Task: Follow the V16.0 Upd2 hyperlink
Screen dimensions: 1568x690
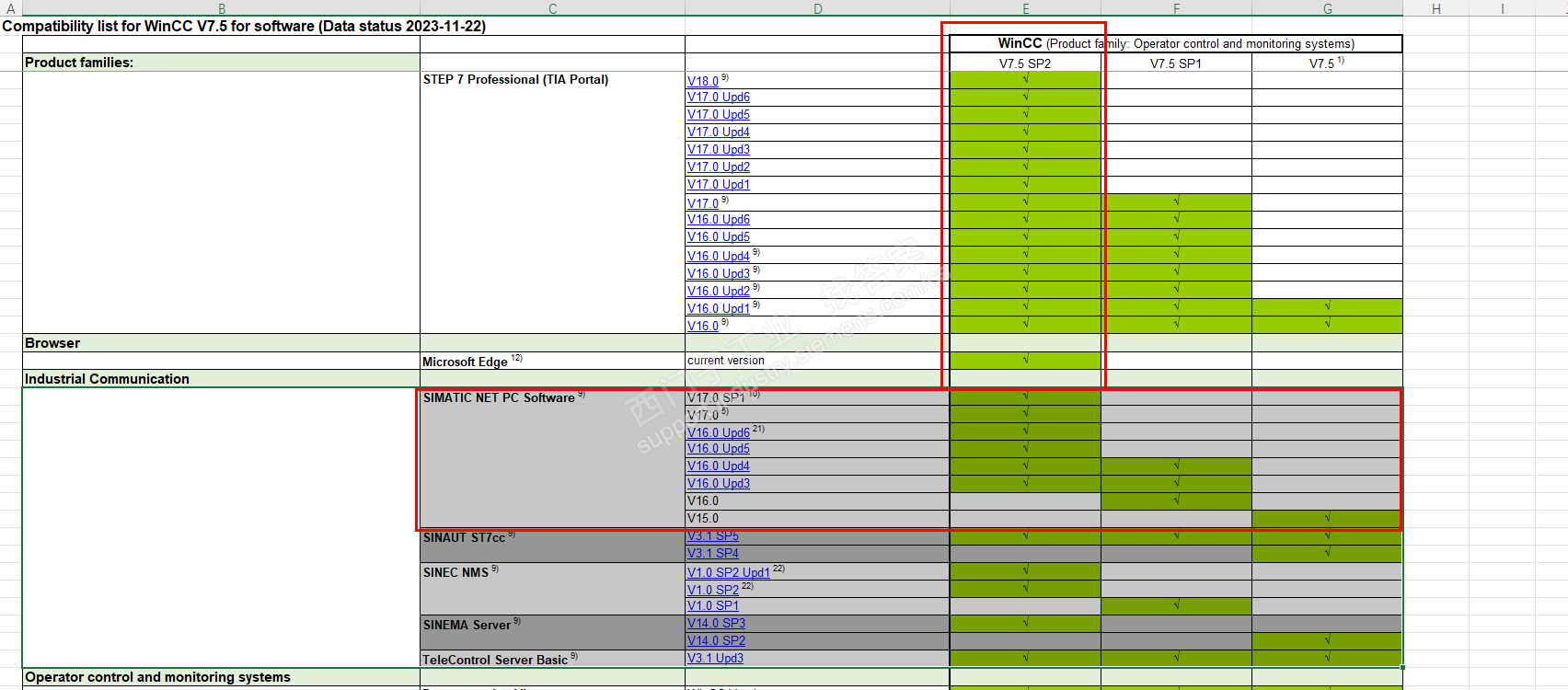Action: 719,291
